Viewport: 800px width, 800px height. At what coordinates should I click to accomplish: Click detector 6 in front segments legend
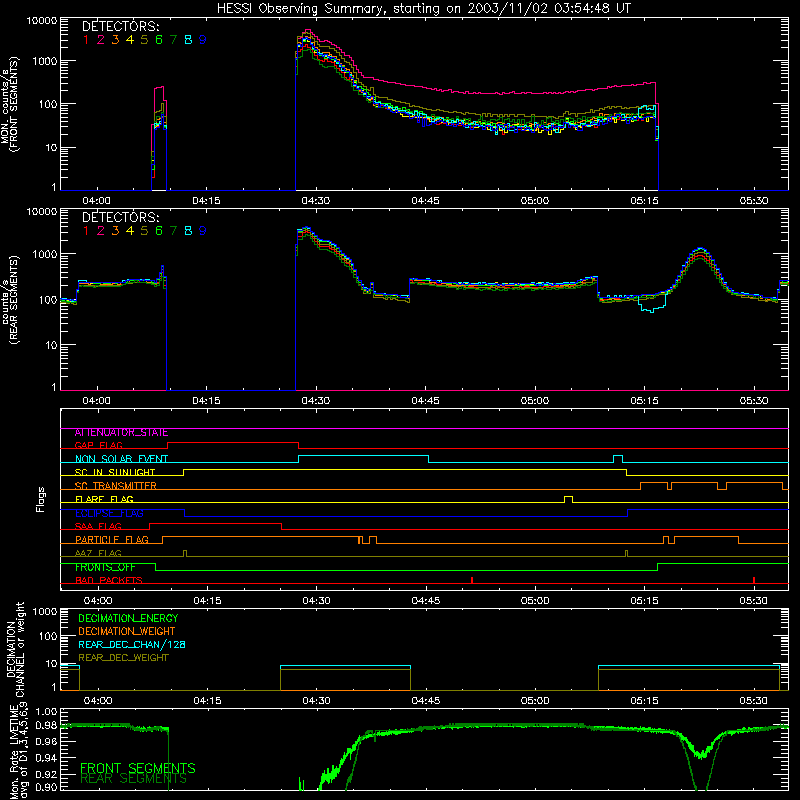point(159,40)
